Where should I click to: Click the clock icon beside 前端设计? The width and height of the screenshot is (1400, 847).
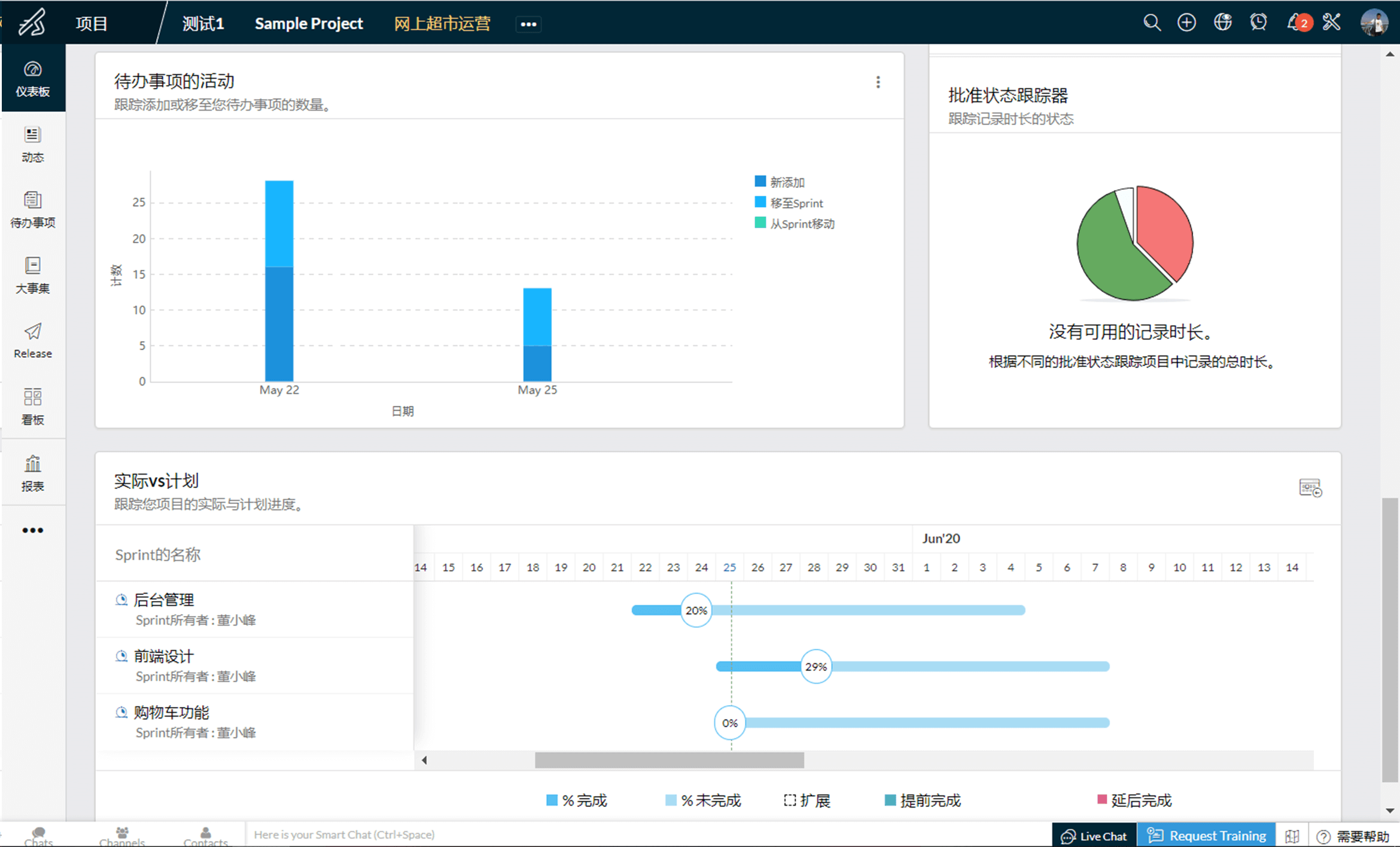pos(121,656)
